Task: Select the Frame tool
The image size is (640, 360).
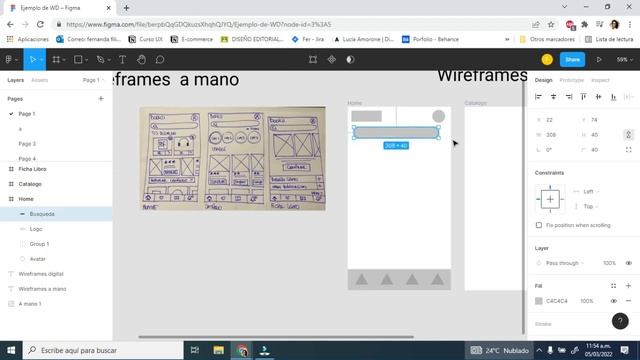Action: tap(56, 60)
